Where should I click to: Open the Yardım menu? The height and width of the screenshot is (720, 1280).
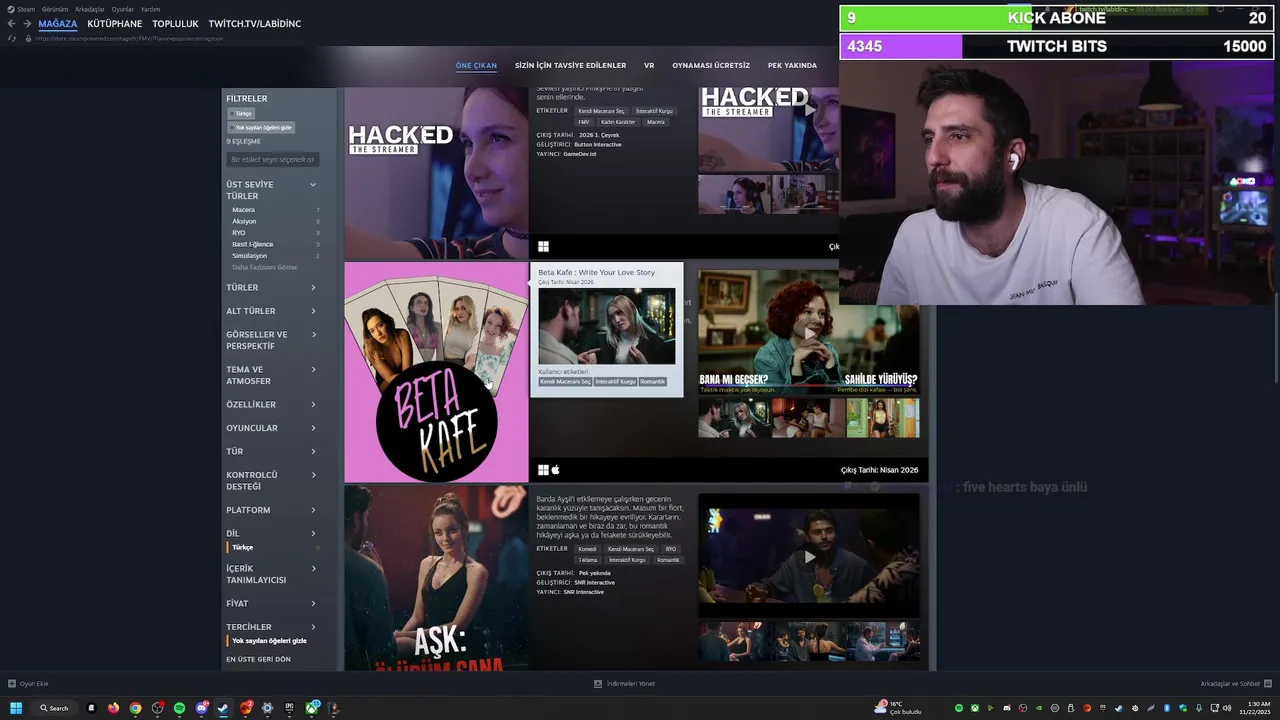point(150,9)
